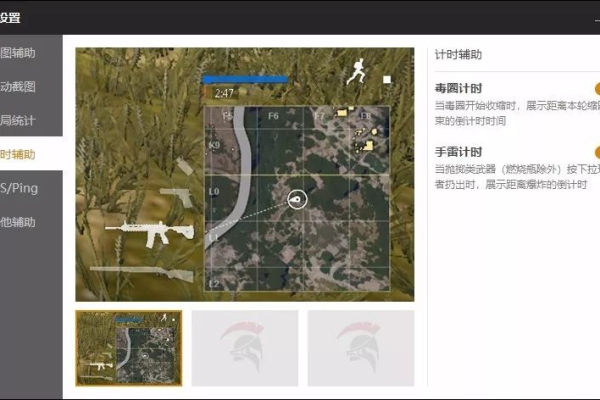Open the 图辅助 sidebar tab
The width and height of the screenshot is (600, 400).
click(31, 52)
